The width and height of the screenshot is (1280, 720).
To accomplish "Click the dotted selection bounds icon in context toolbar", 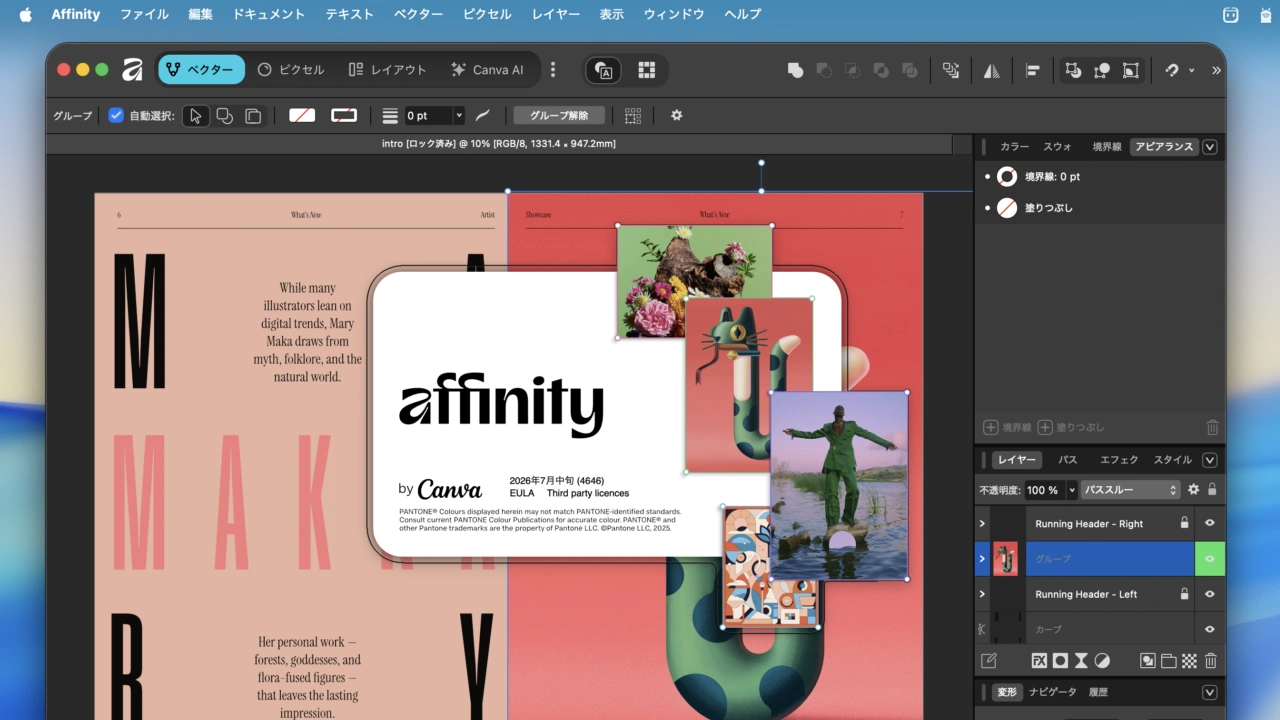I will tap(633, 116).
